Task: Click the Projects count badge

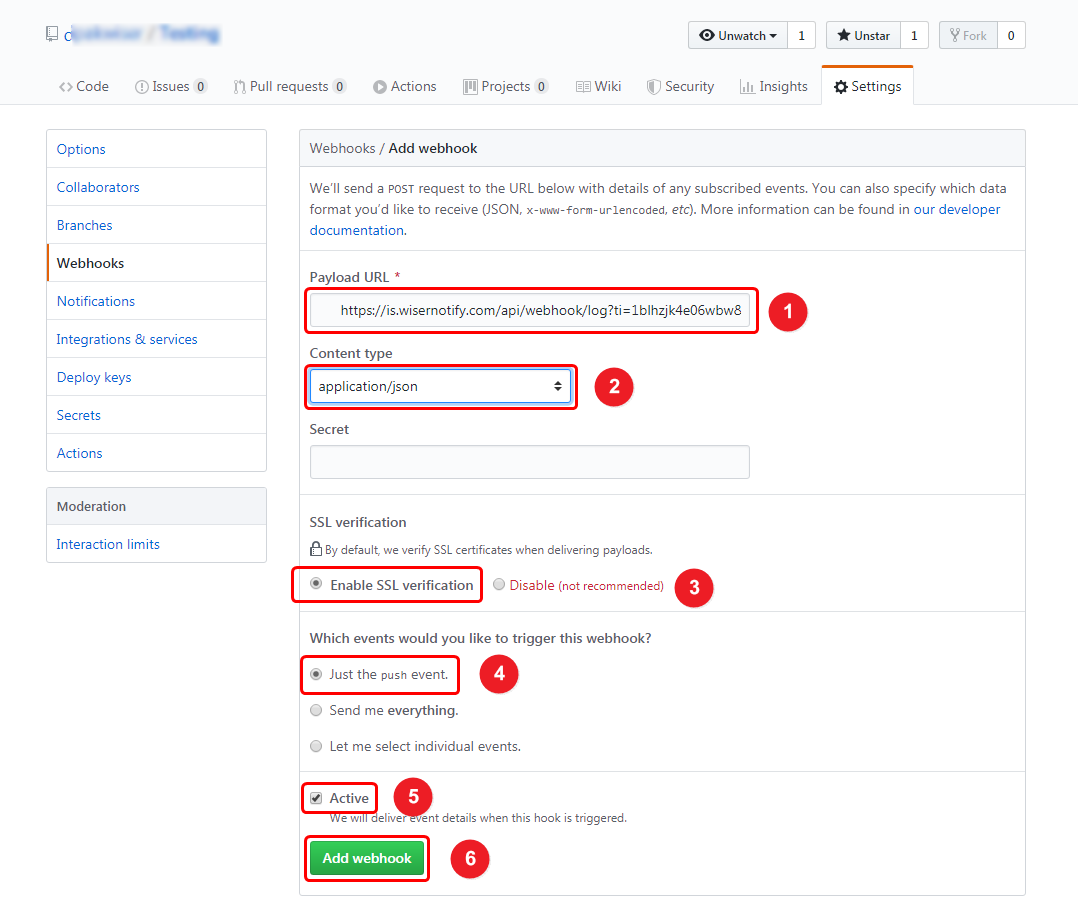Action: [x=542, y=87]
